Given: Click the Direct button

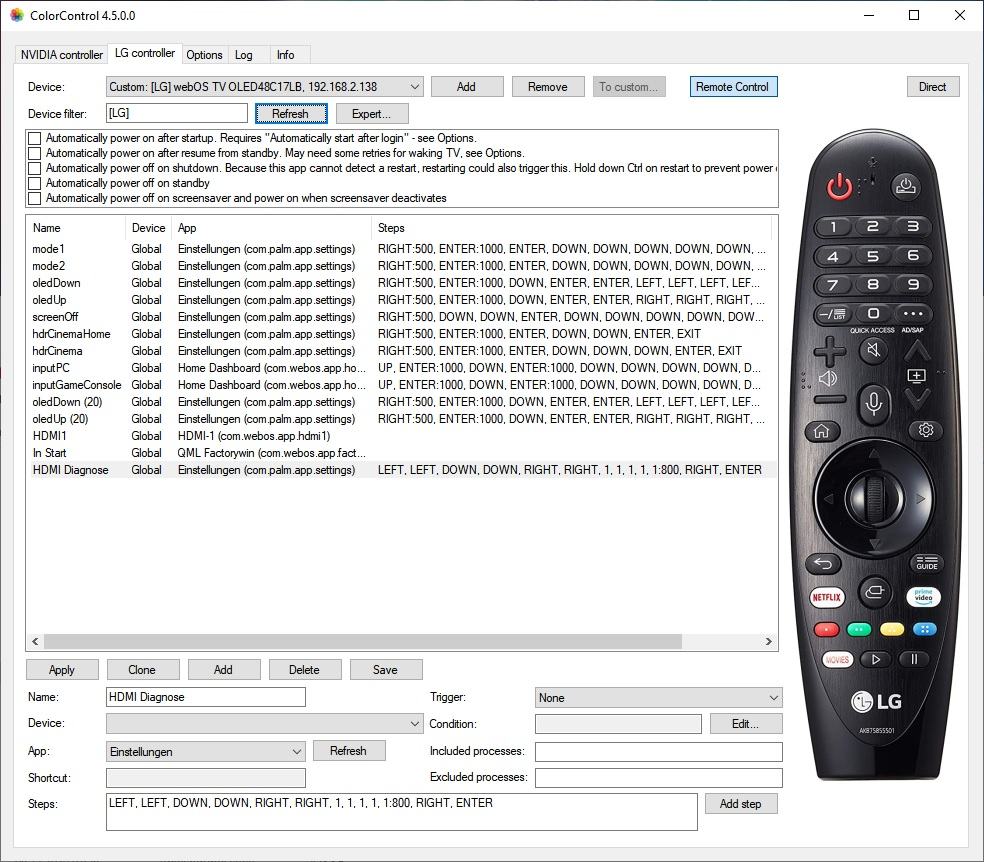Looking at the screenshot, I should [x=933, y=87].
